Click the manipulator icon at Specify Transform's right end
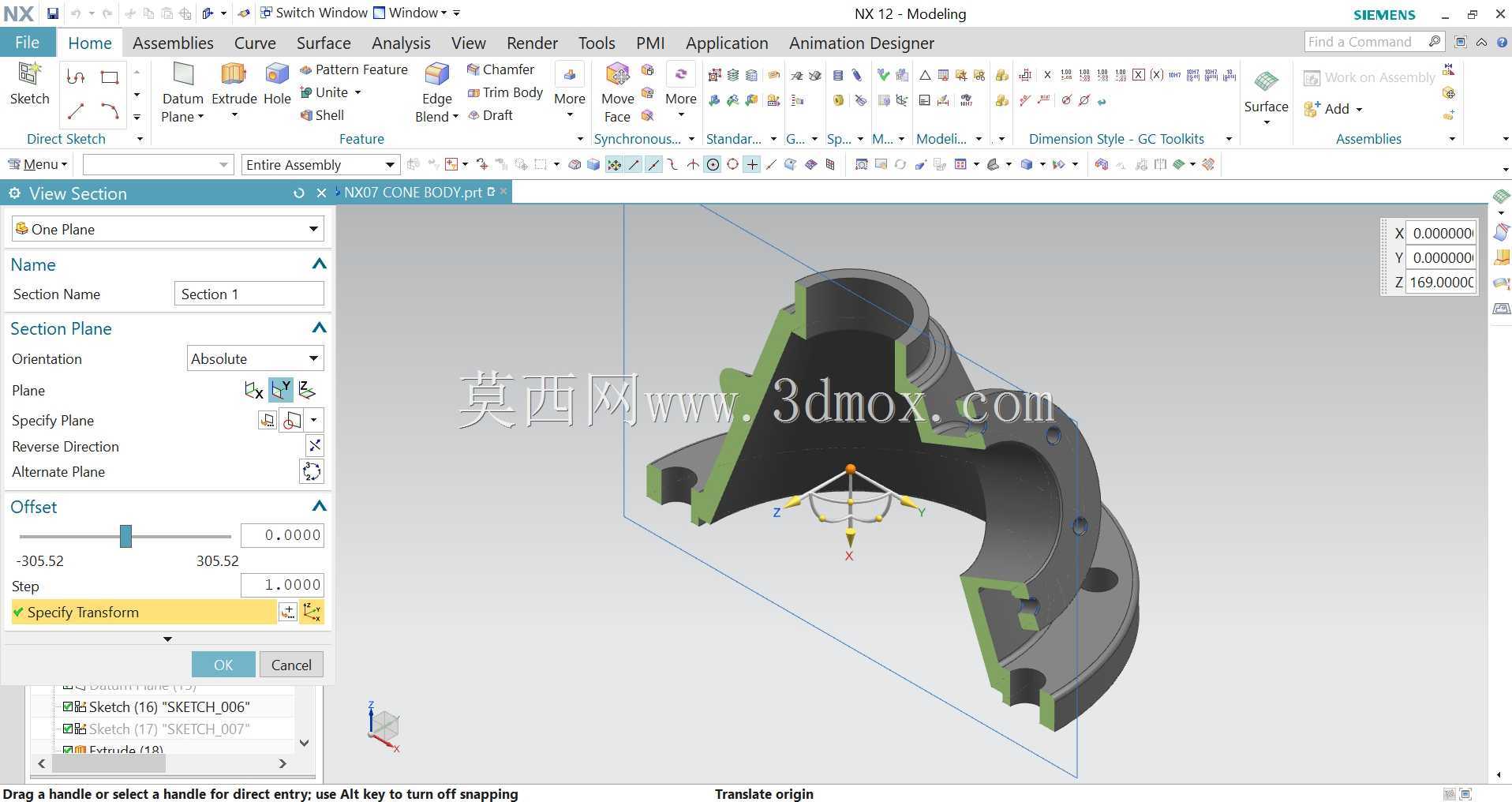 (313, 612)
